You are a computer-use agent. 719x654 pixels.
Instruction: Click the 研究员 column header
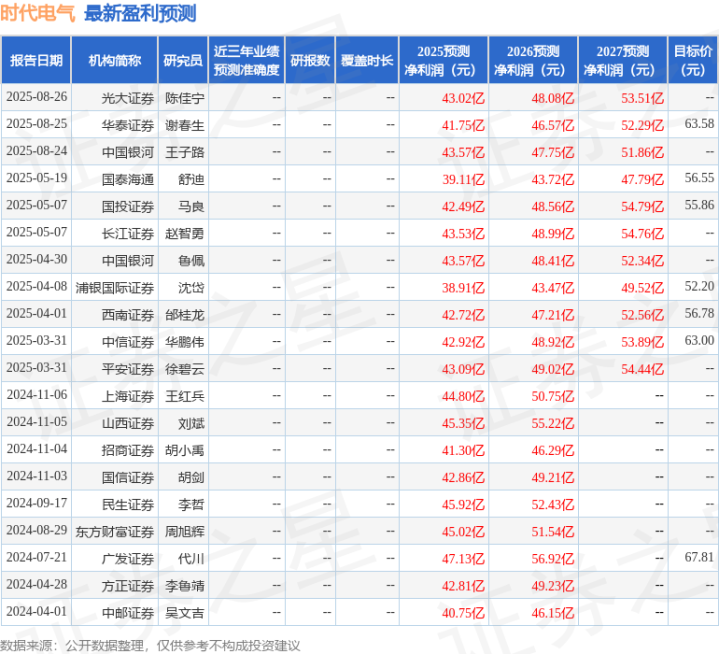(183, 61)
